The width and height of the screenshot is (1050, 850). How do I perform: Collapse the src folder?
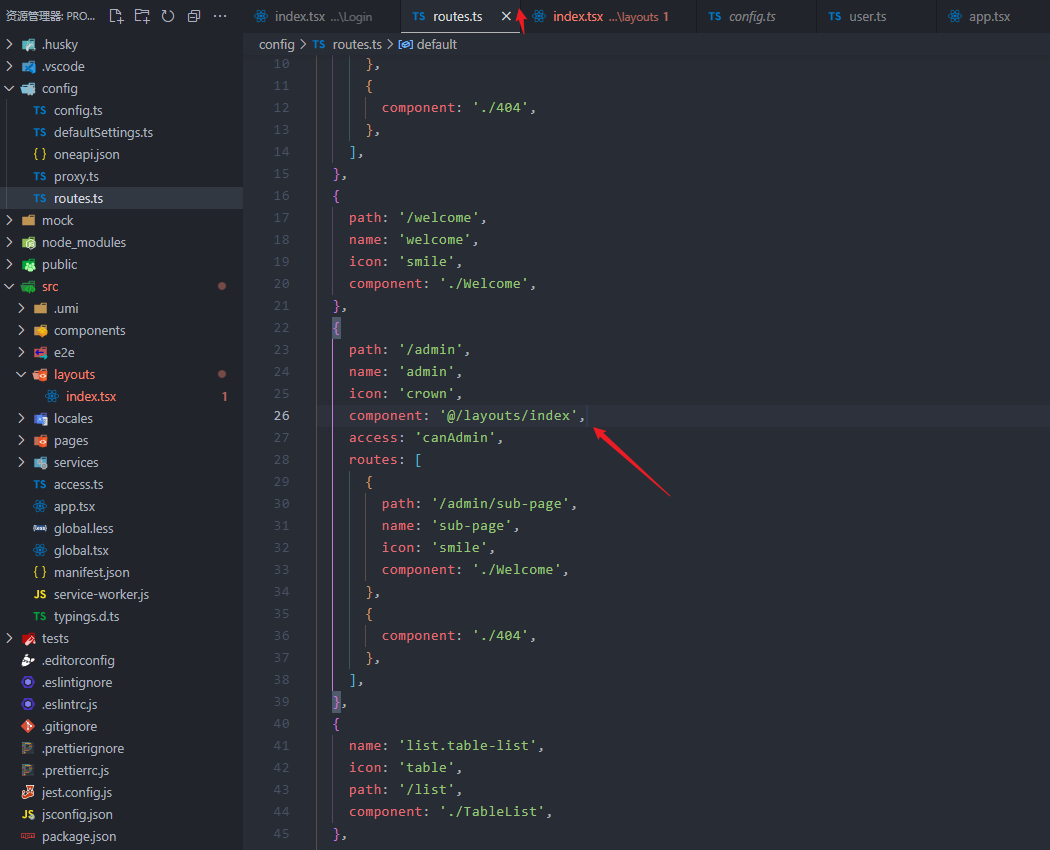[x=9, y=287]
